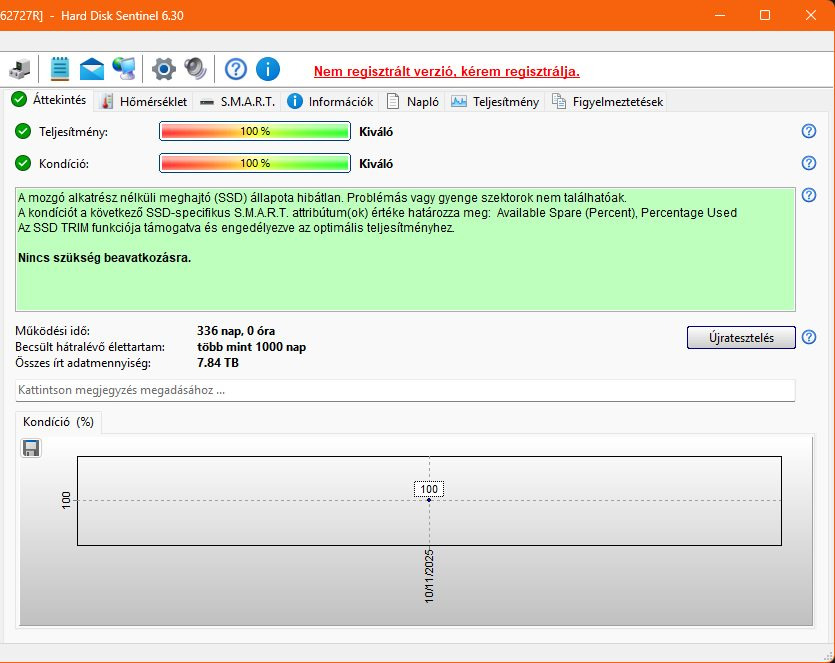Click the 'Összes írt adatmennyiség:' label
Image resolution: width=835 pixels, height=663 pixels.
click(x=83, y=363)
